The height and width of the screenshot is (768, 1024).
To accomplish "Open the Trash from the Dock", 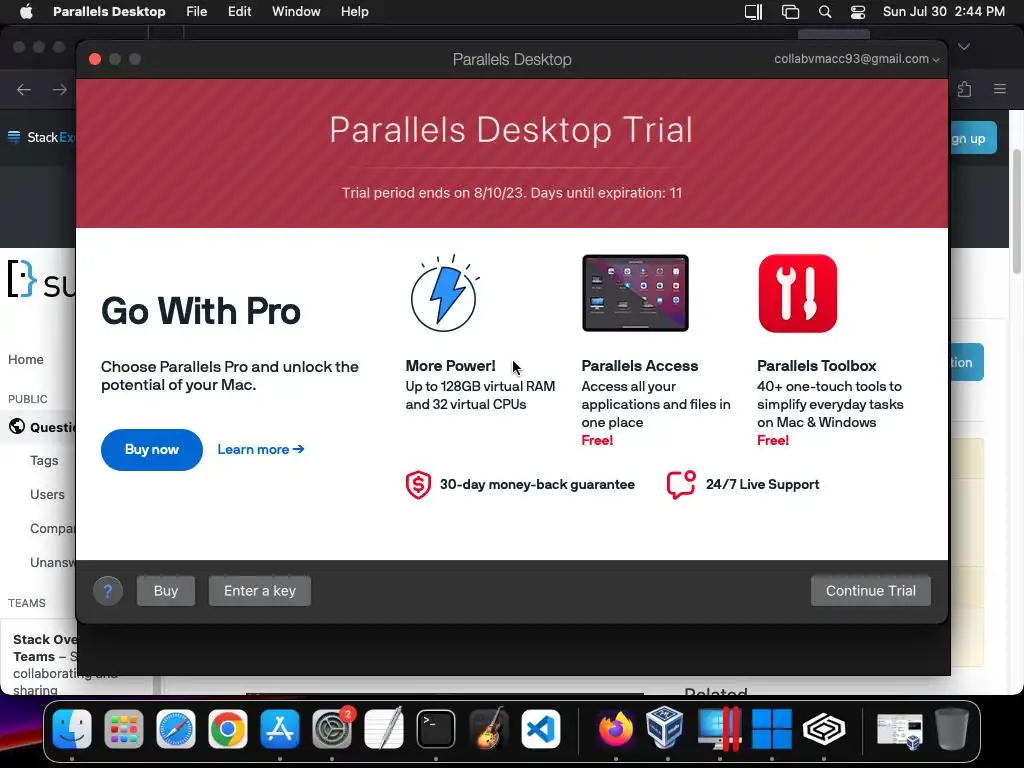I will pos(952,729).
